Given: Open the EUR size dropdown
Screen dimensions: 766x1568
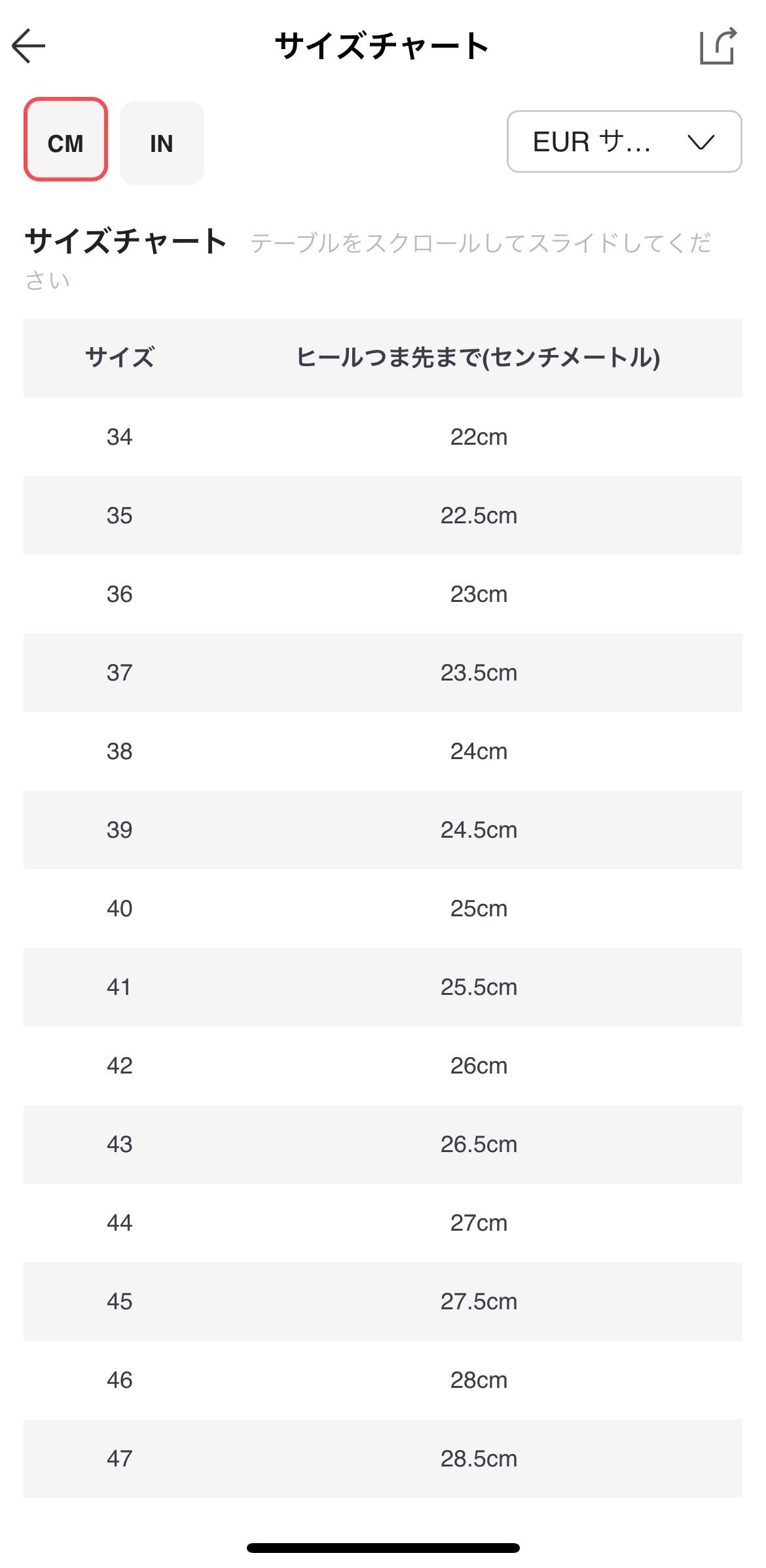Looking at the screenshot, I should point(624,141).
